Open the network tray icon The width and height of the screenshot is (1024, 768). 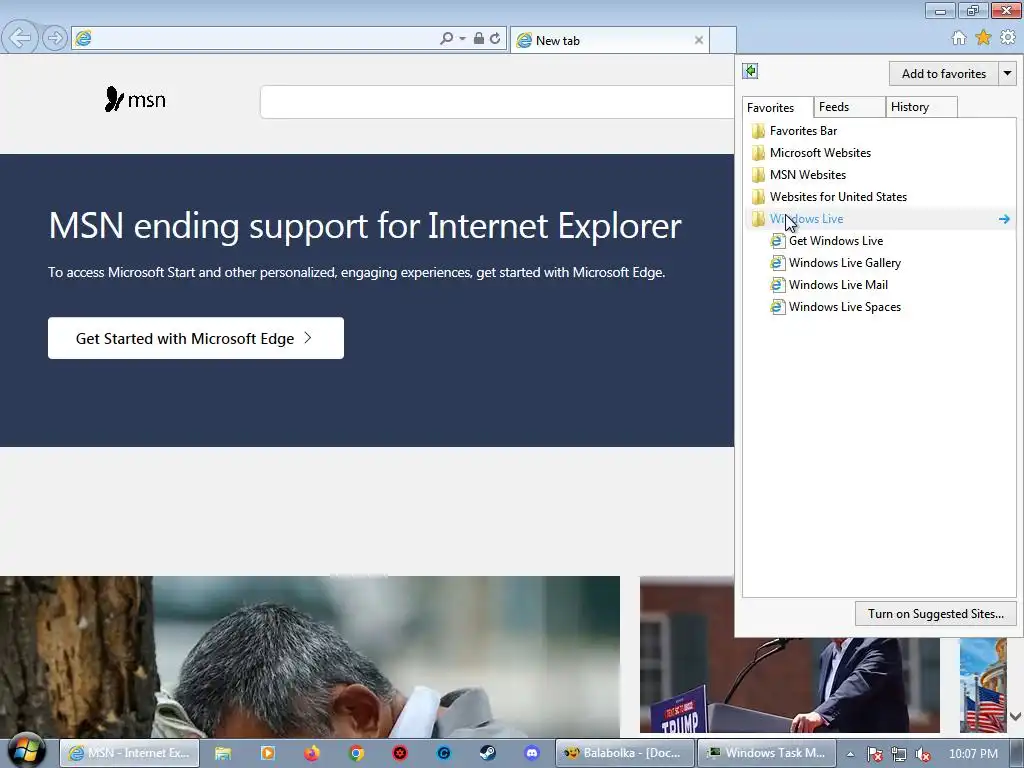[x=899, y=754]
